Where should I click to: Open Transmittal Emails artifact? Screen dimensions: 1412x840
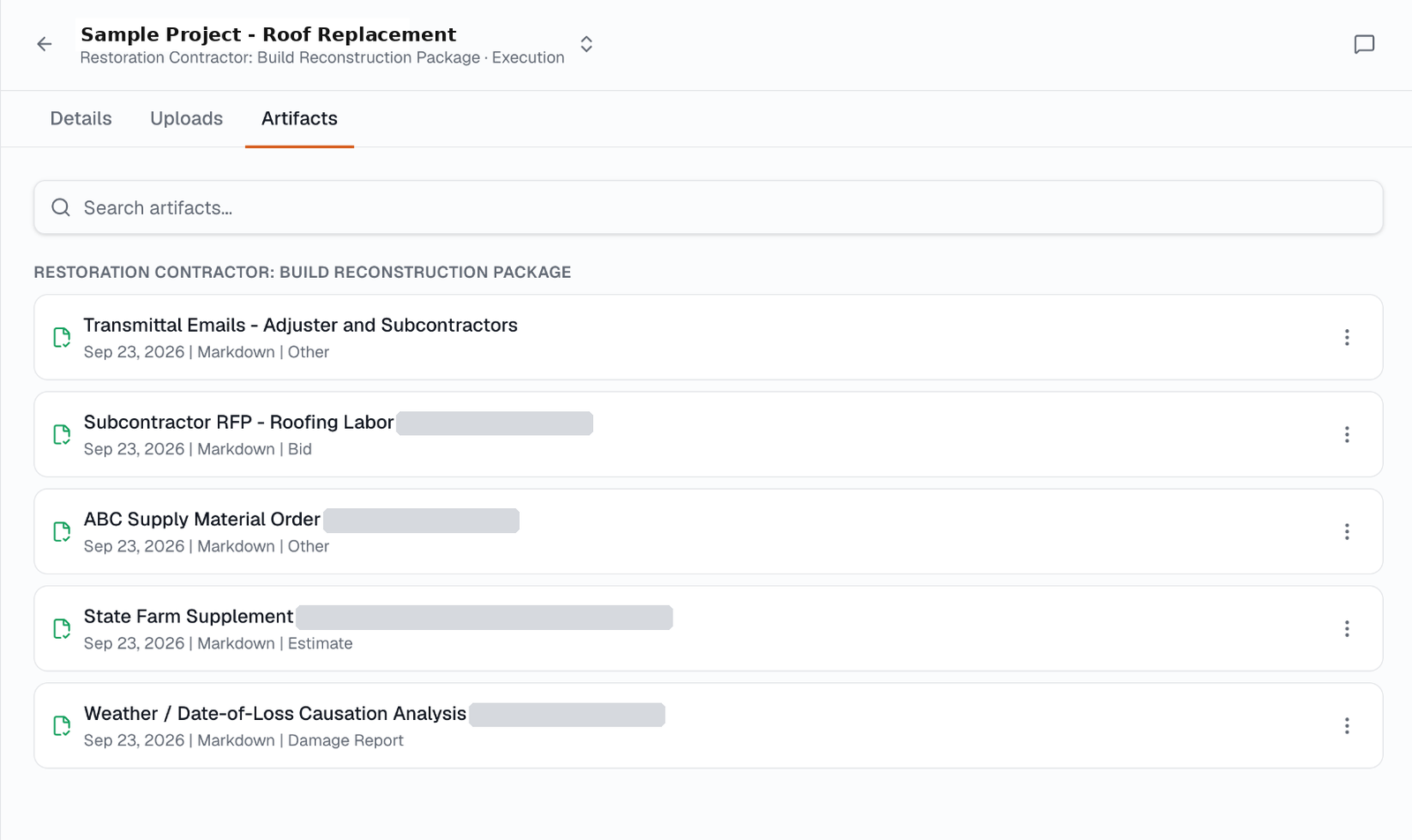(x=708, y=337)
